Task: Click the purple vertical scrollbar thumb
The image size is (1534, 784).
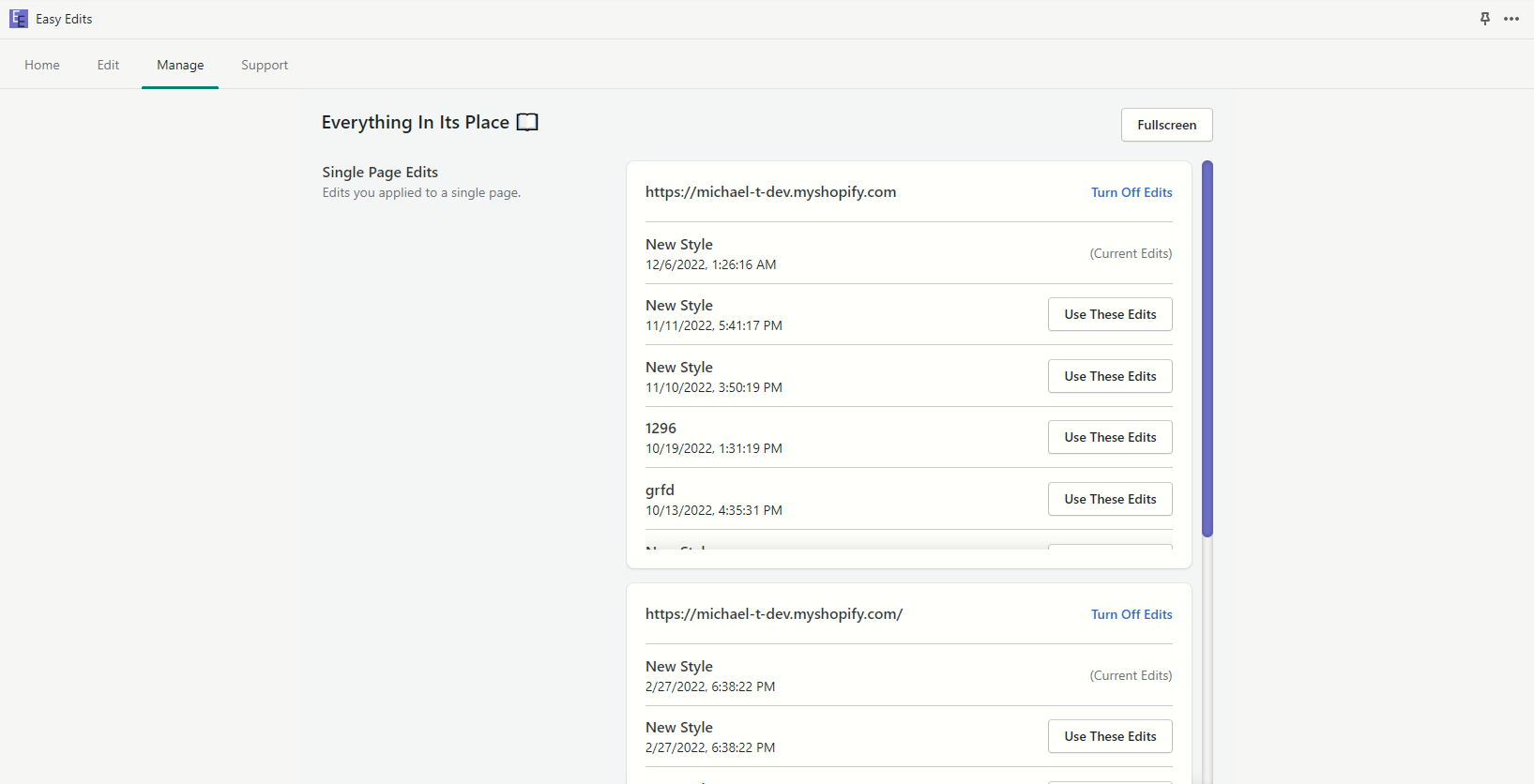Action: click(1207, 349)
